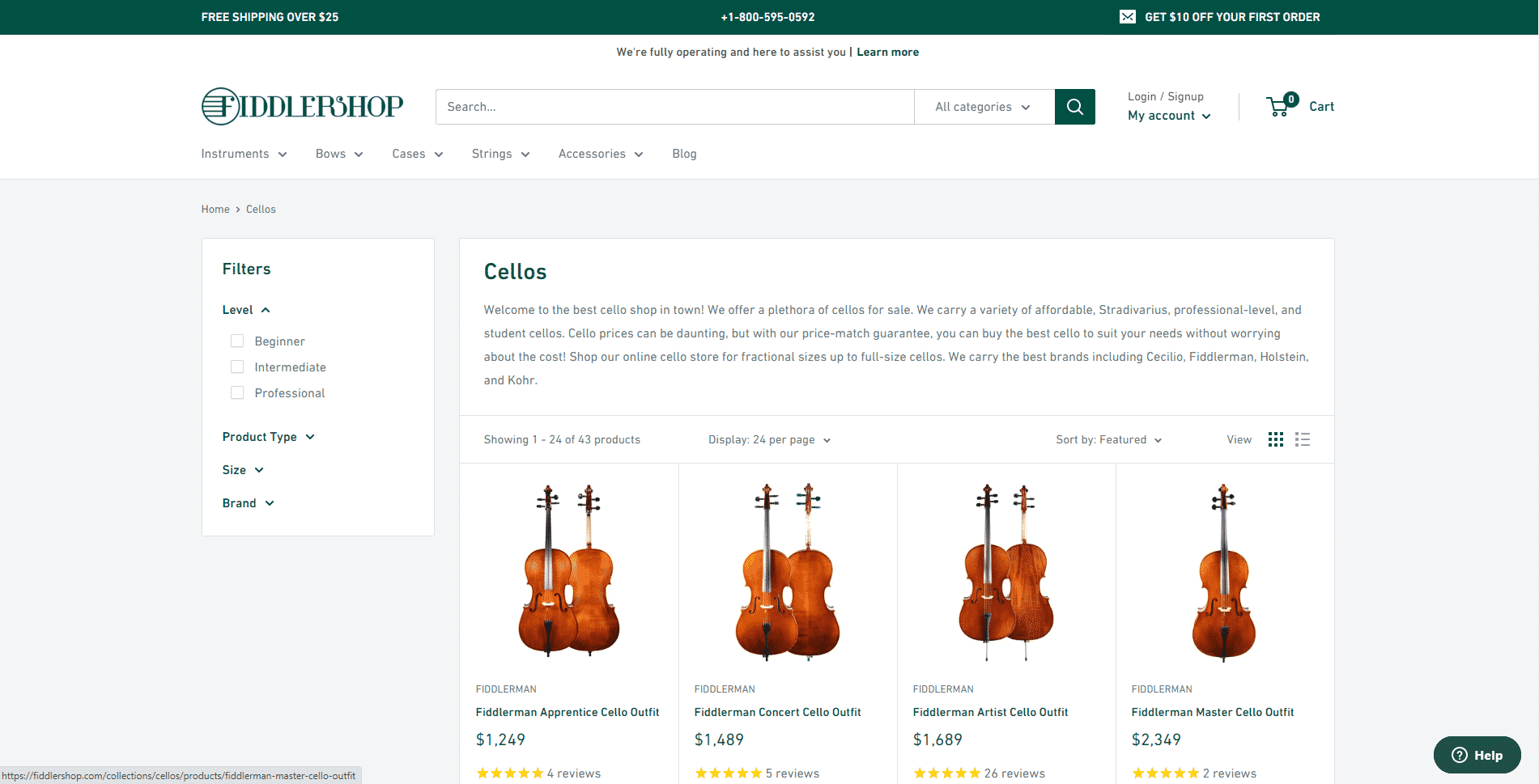Click the Master Cello product image
Screen dimensions: 1539x784
point(1224,571)
